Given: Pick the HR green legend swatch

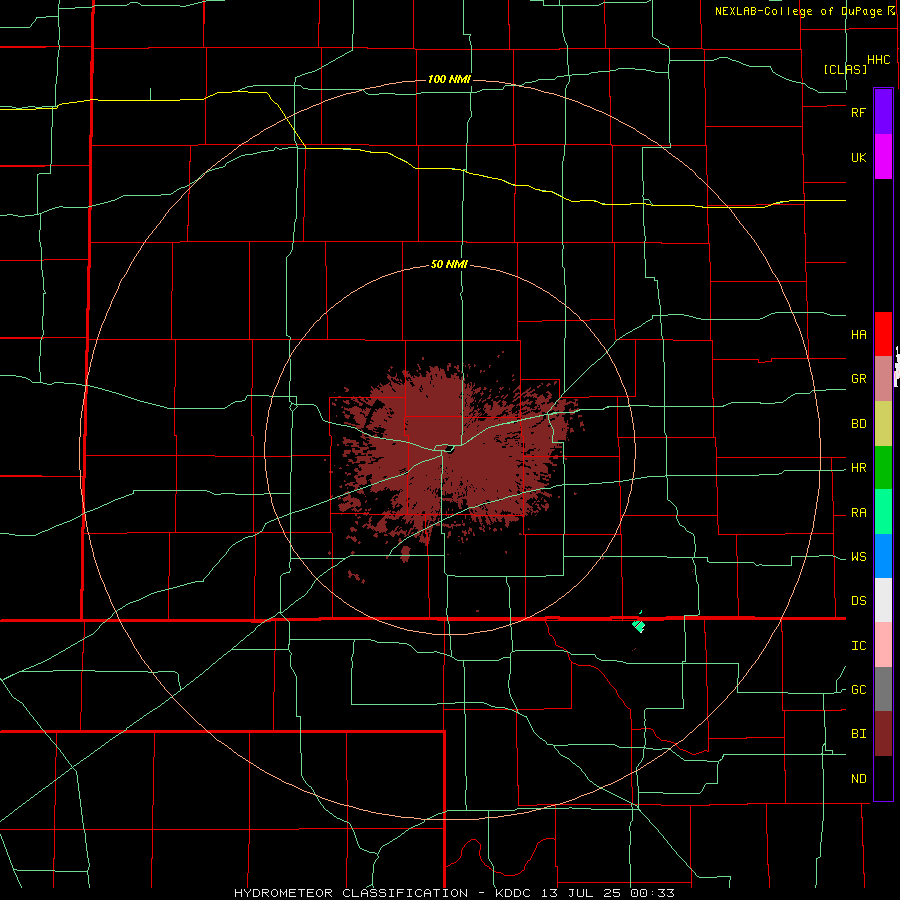Looking at the screenshot, I should 883,468.
